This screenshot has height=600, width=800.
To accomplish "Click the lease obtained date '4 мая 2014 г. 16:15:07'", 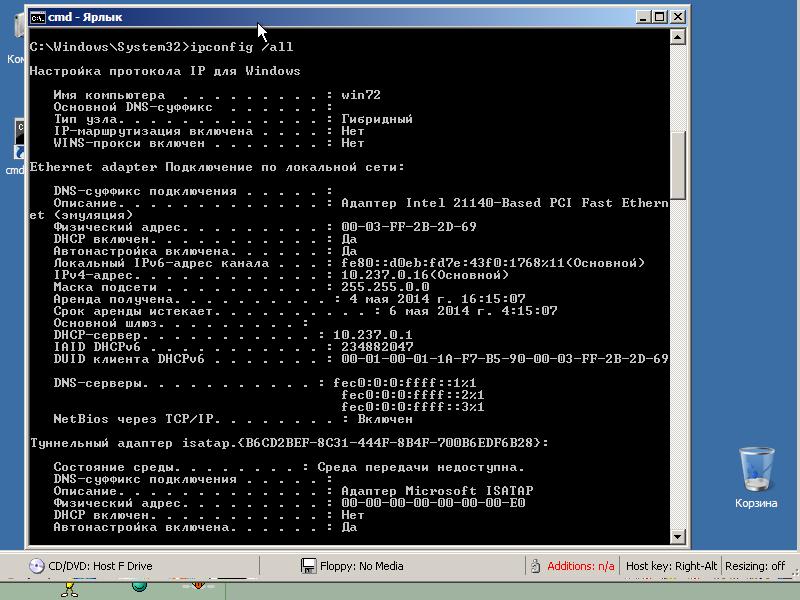I will [x=437, y=299].
